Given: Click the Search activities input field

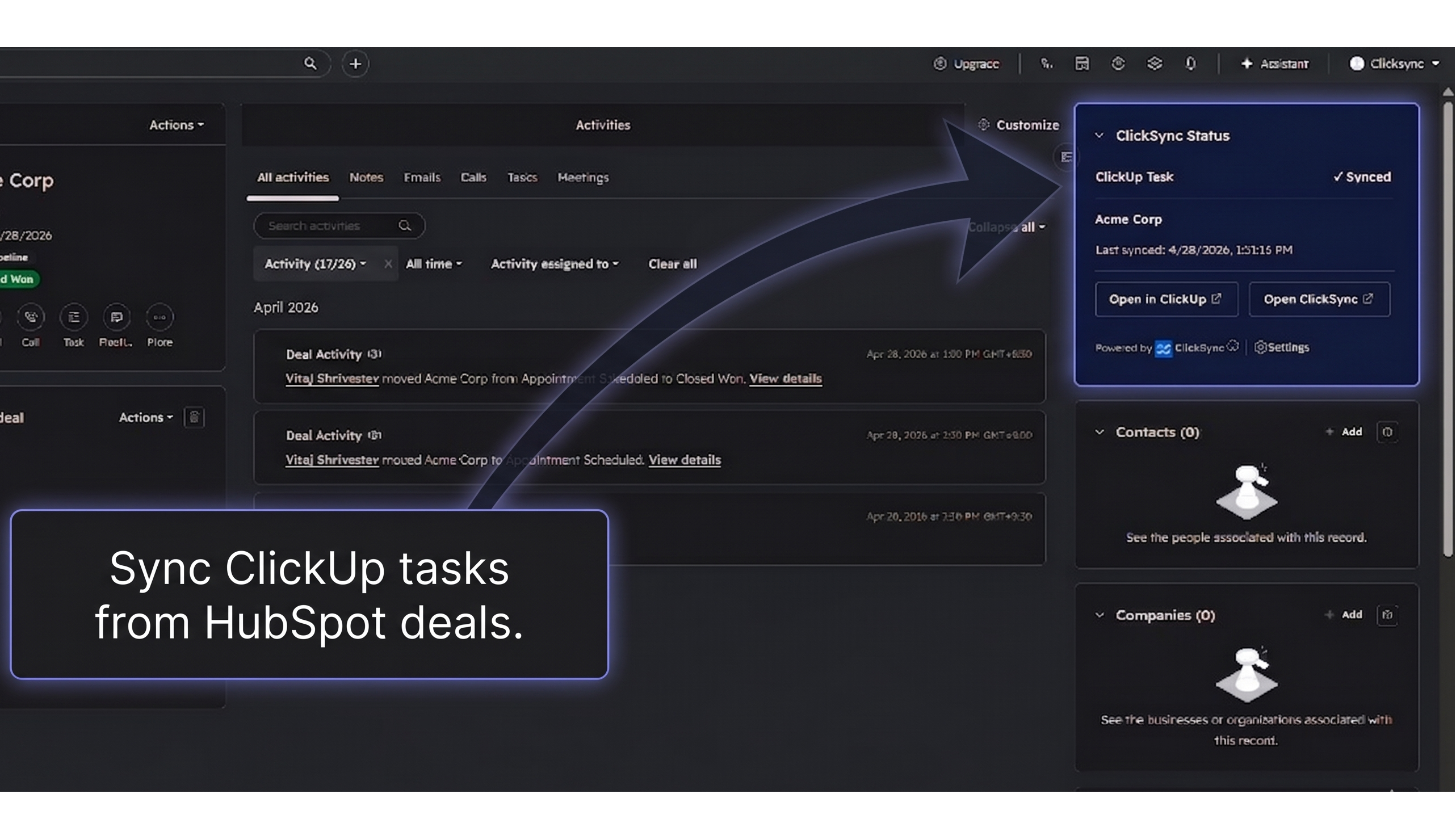Looking at the screenshot, I should [x=339, y=226].
